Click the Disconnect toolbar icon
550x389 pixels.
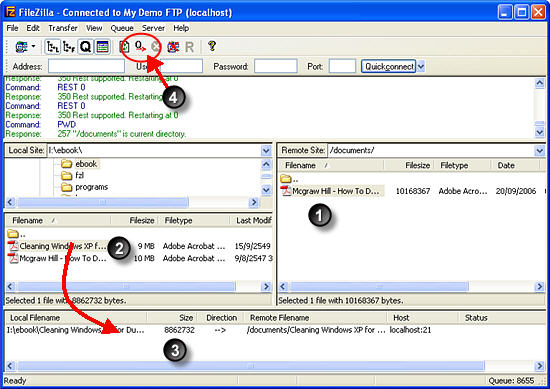(x=173, y=47)
